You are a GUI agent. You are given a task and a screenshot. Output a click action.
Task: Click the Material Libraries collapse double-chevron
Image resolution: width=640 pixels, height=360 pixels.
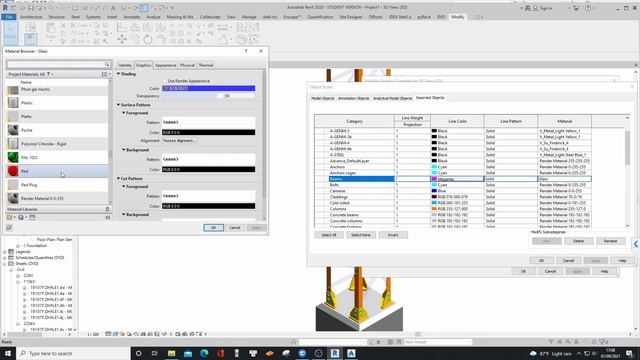107,209
